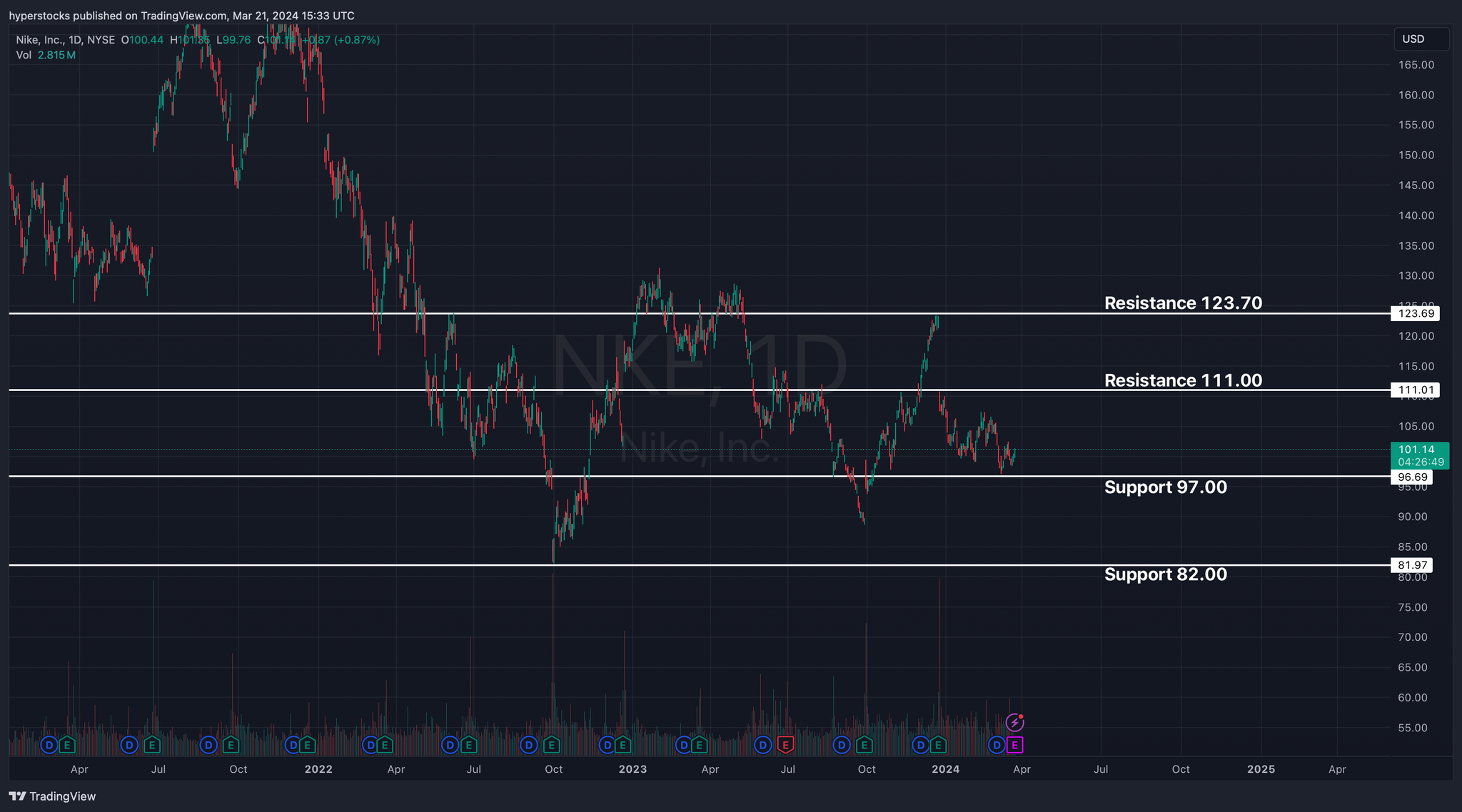The image size is (1462, 812).
Task: Click dividend D marker beside red earnings icon
Action: point(763,745)
